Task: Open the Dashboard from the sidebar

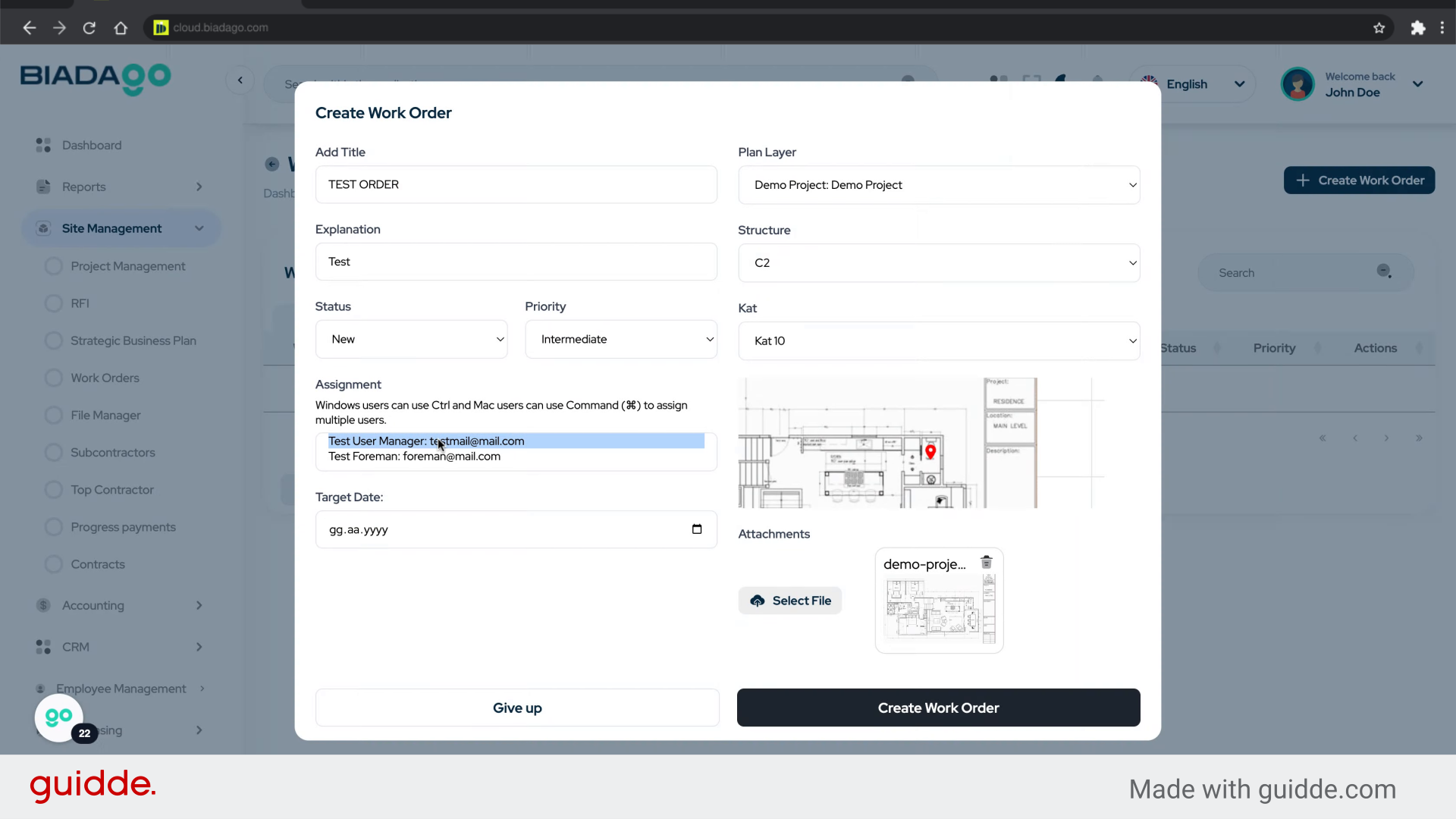Action: 42,145
